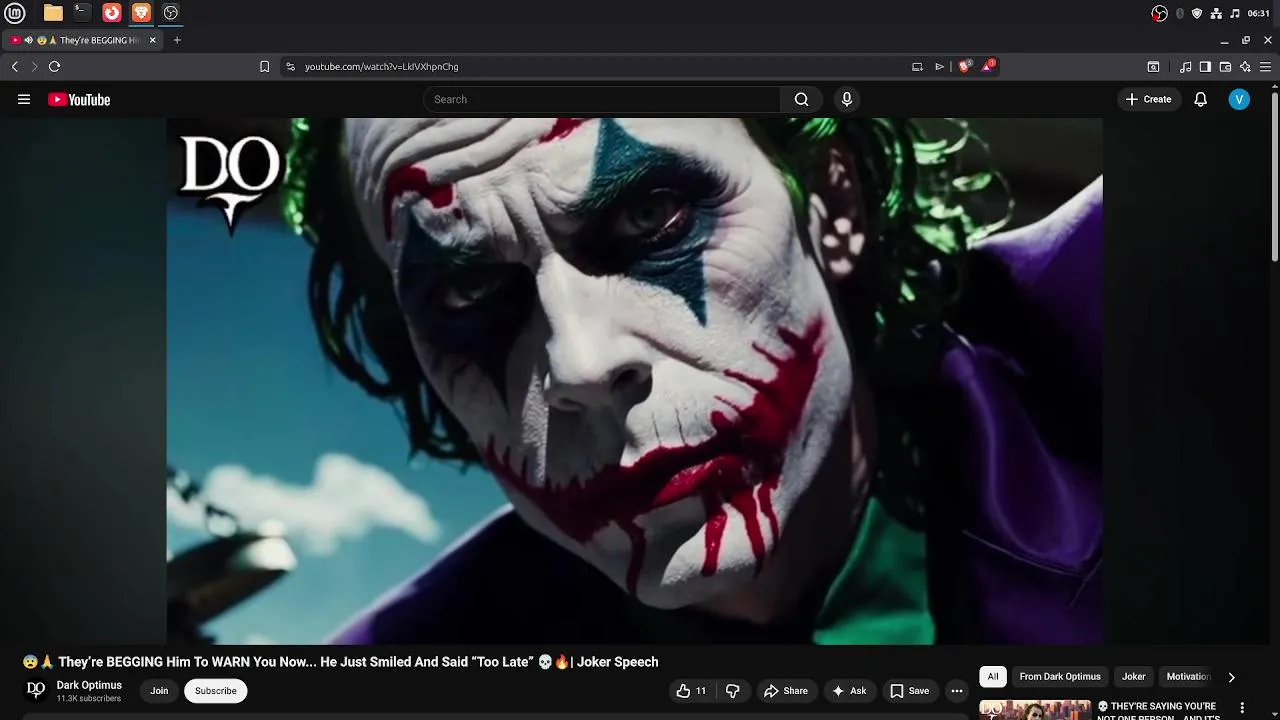The width and height of the screenshot is (1280, 720).
Task: Click the page vertical scrollbar
Action: click(x=1275, y=178)
